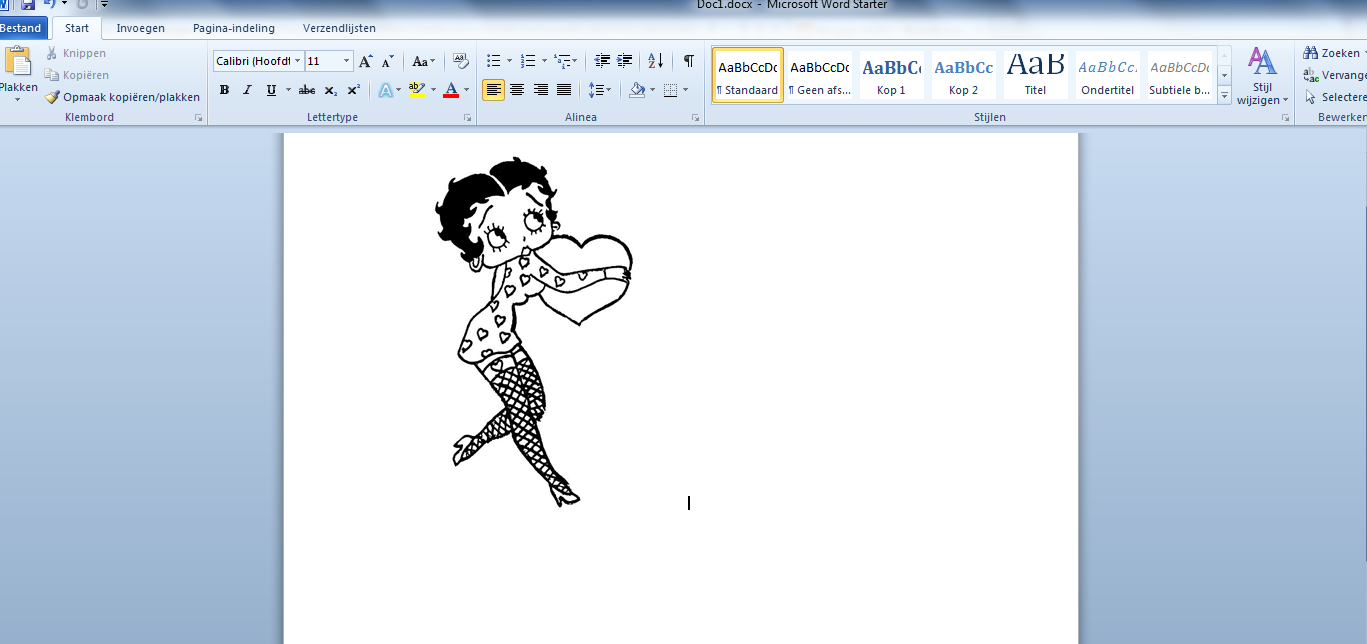Click the shading paint bucket icon
Viewport: 1367px width, 644px height.
point(637,90)
